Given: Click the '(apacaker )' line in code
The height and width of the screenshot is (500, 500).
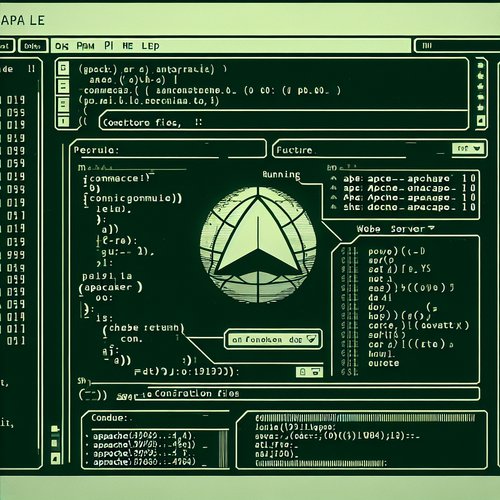Looking at the screenshot, I should point(110,287).
